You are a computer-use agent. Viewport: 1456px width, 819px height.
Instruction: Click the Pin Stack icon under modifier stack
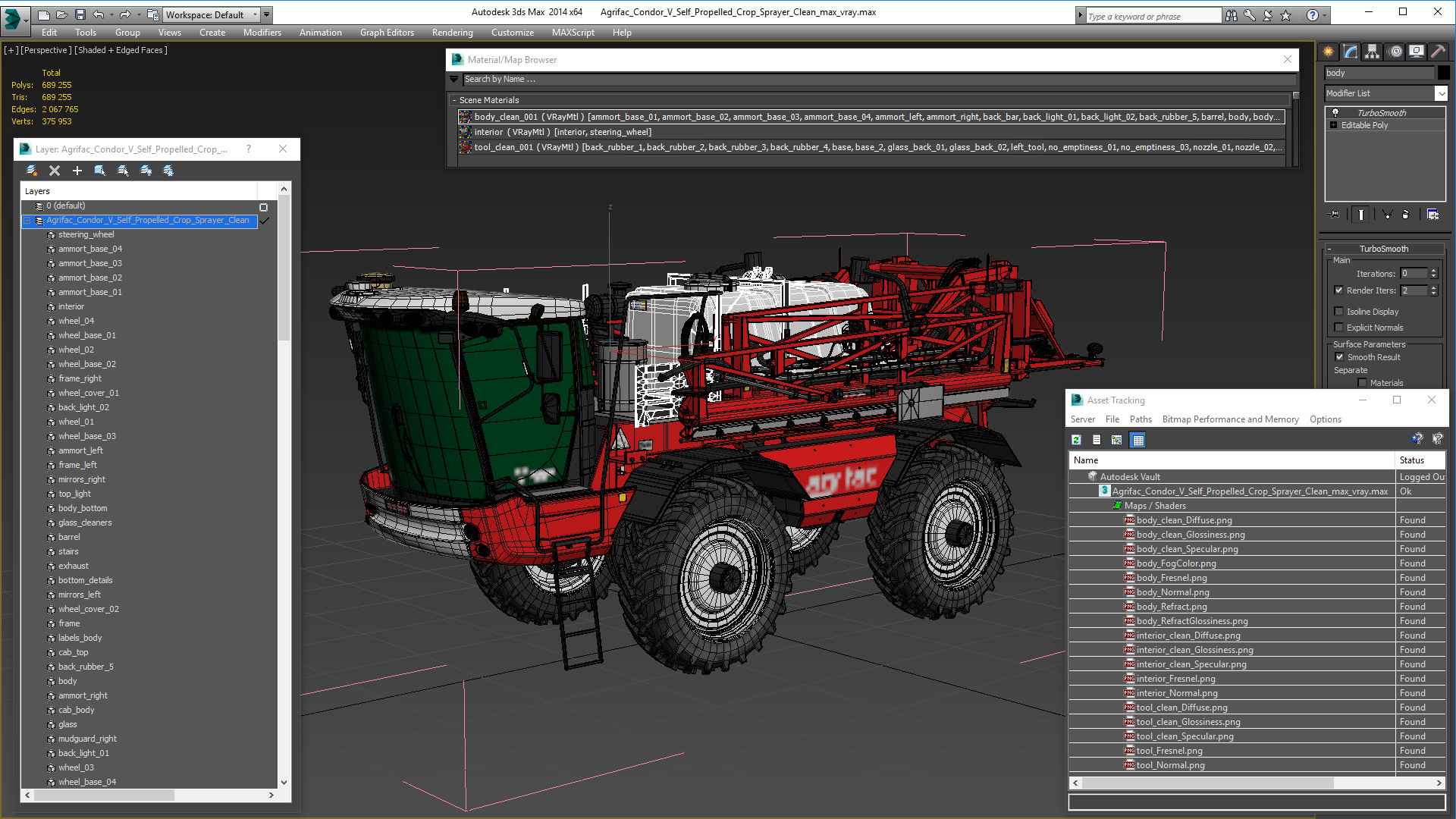click(1335, 215)
